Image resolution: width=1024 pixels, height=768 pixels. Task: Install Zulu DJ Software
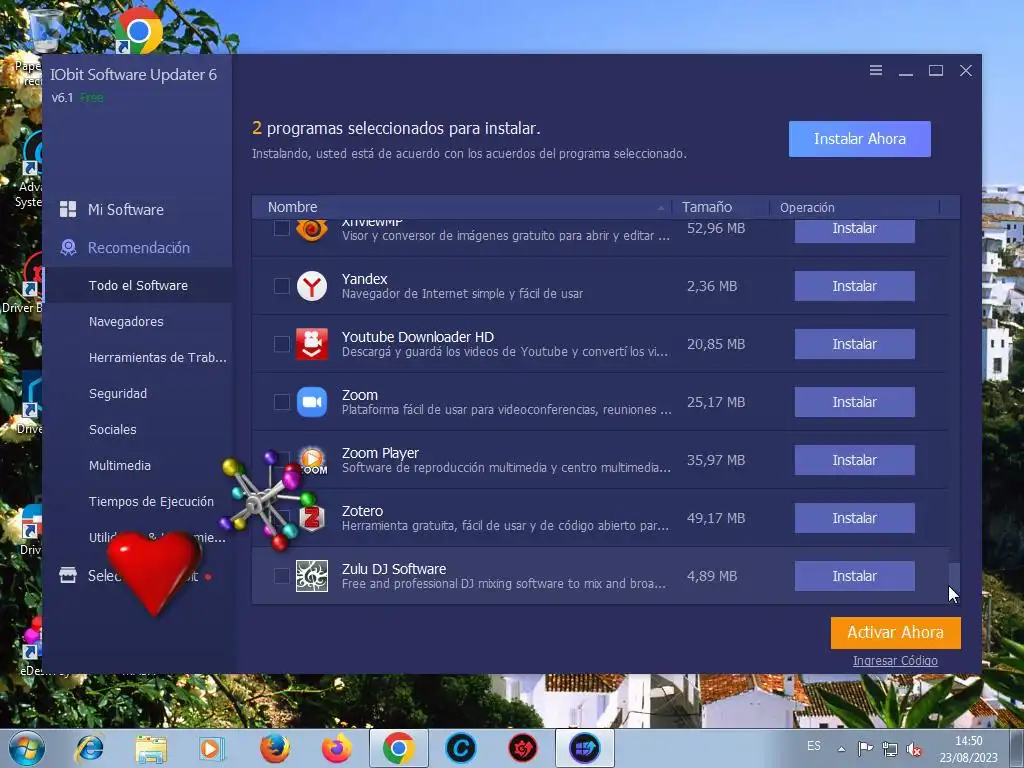point(854,576)
